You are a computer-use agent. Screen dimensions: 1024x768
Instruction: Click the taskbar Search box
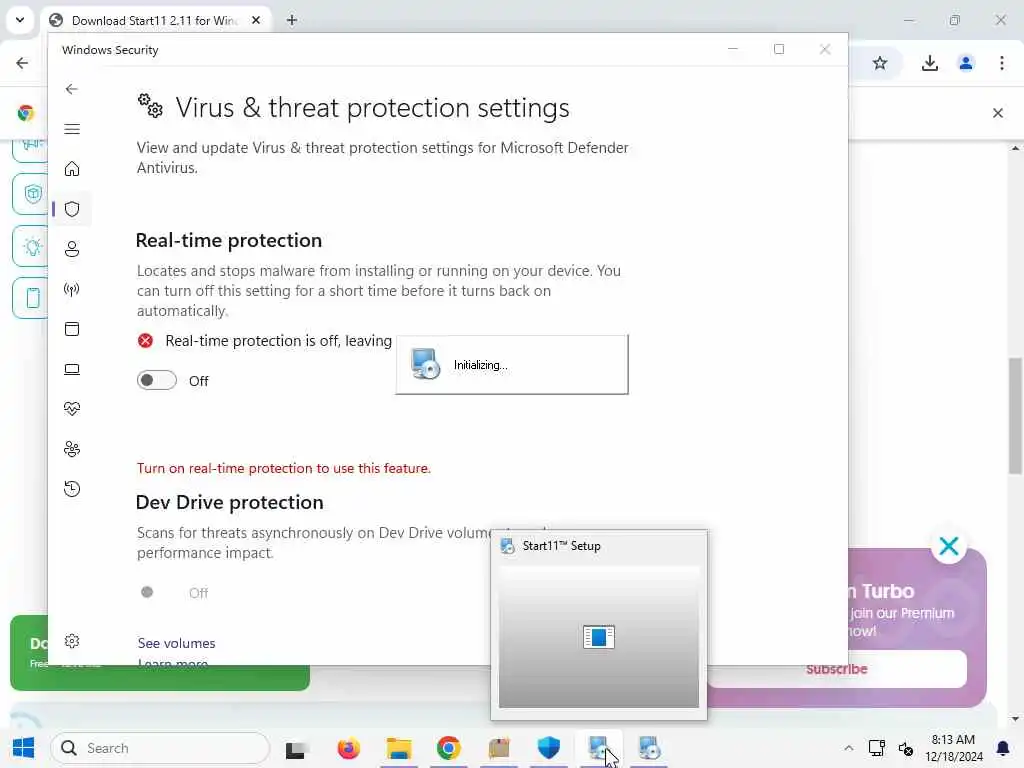(x=160, y=748)
